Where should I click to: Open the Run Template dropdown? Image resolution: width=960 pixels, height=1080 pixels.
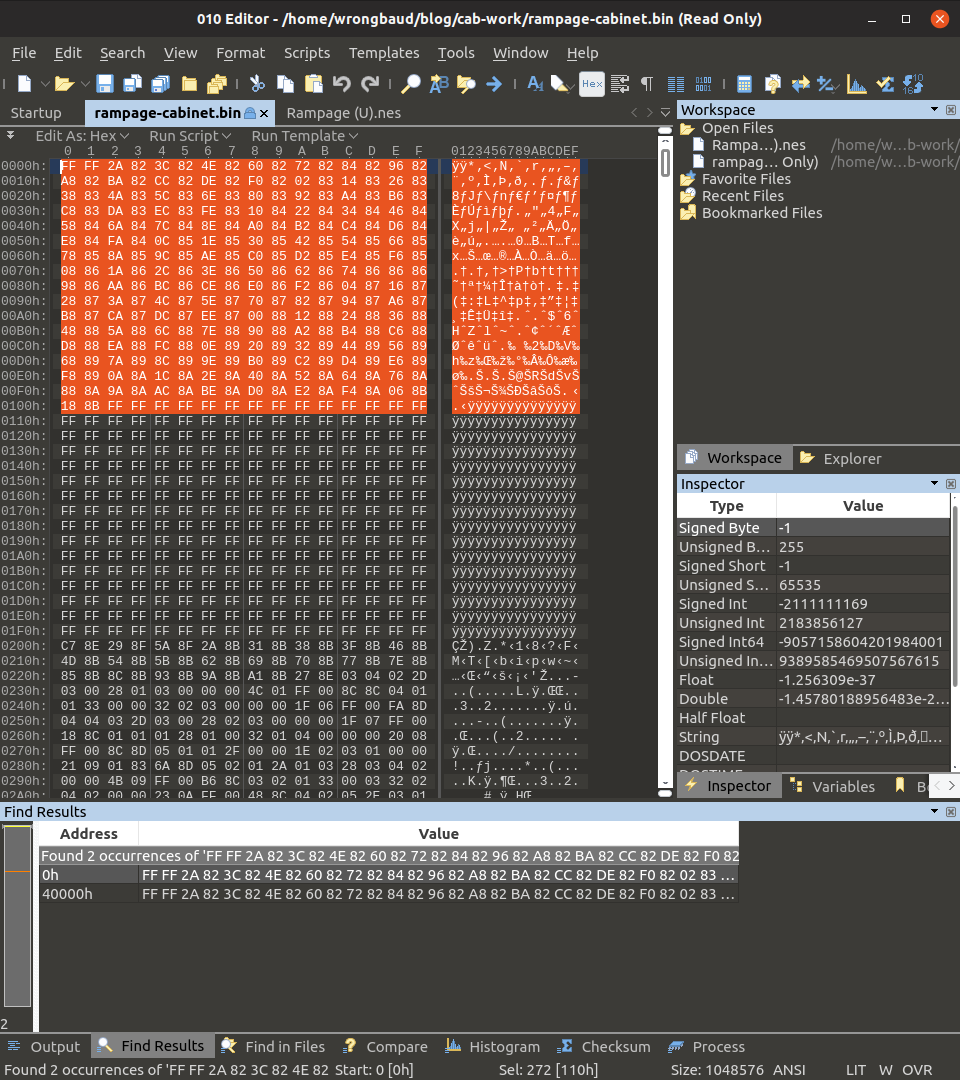click(304, 136)
